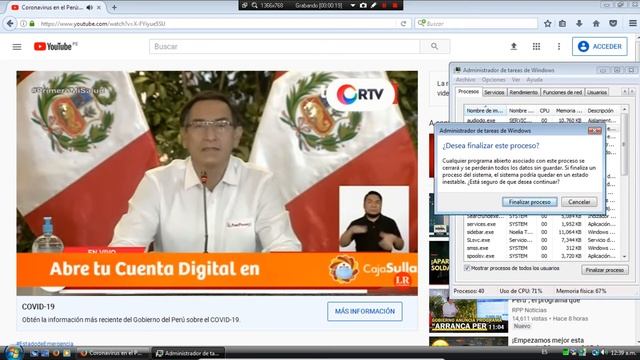This screenshot has width=640, height=360.
Task: Open the Firefox downloads arrow icon
Action: click(x=579, y=24)
